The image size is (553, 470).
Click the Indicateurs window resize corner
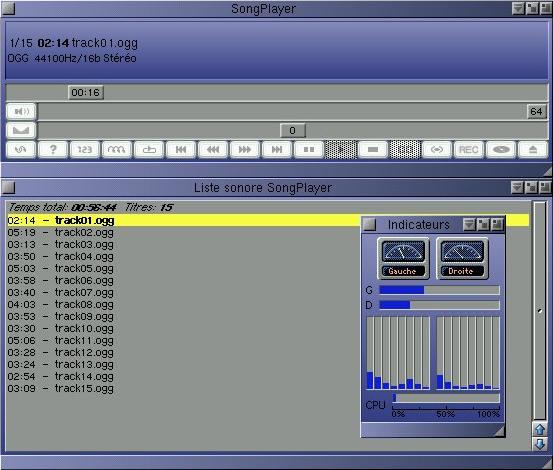click(499, 431)
